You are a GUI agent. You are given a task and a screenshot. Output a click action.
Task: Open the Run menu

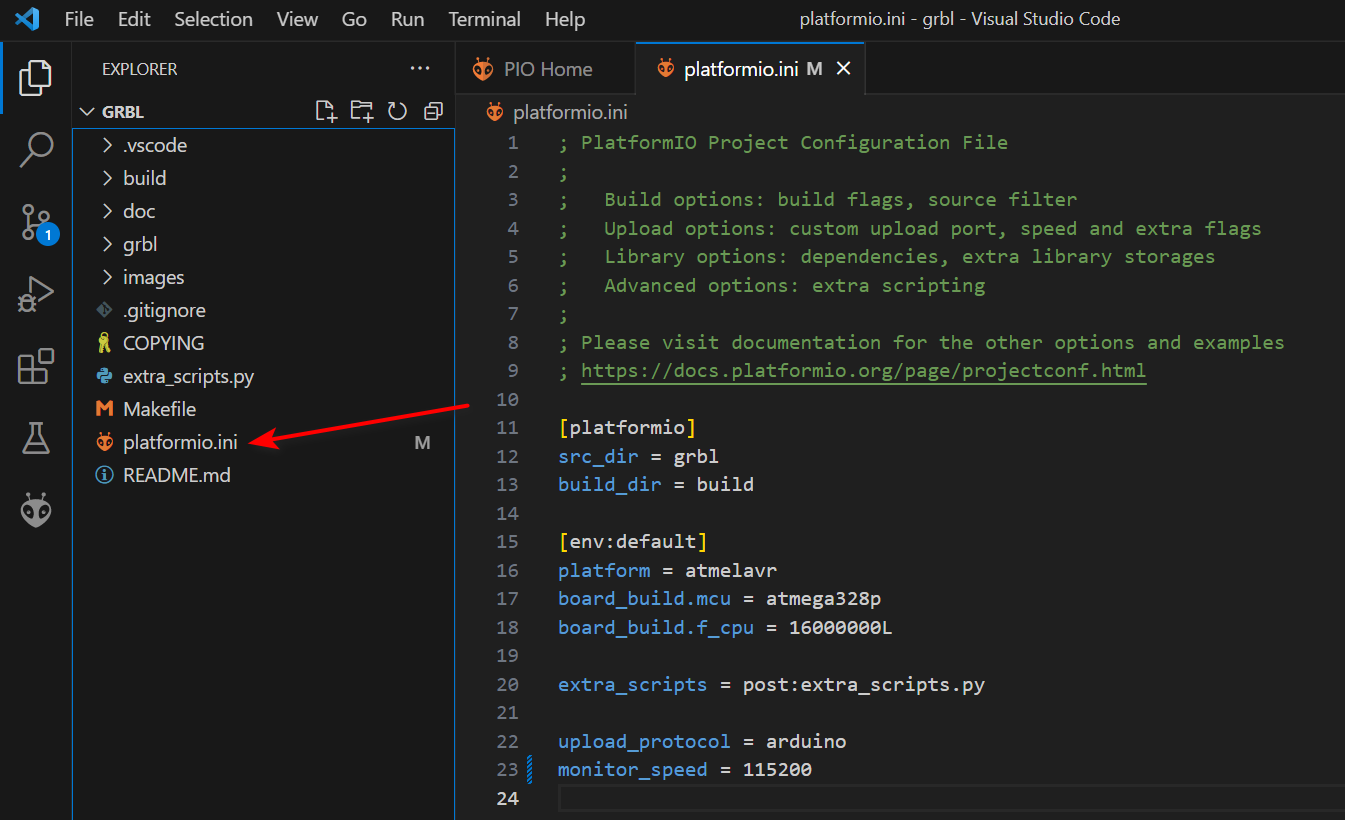coord(407,19)
